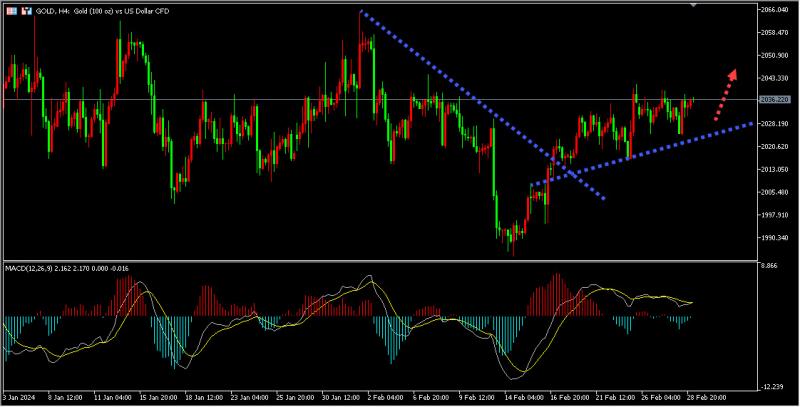Click the 30 Jan 12:00 time label
This screenshot has height=407, width=800.
tap(342, 397)
